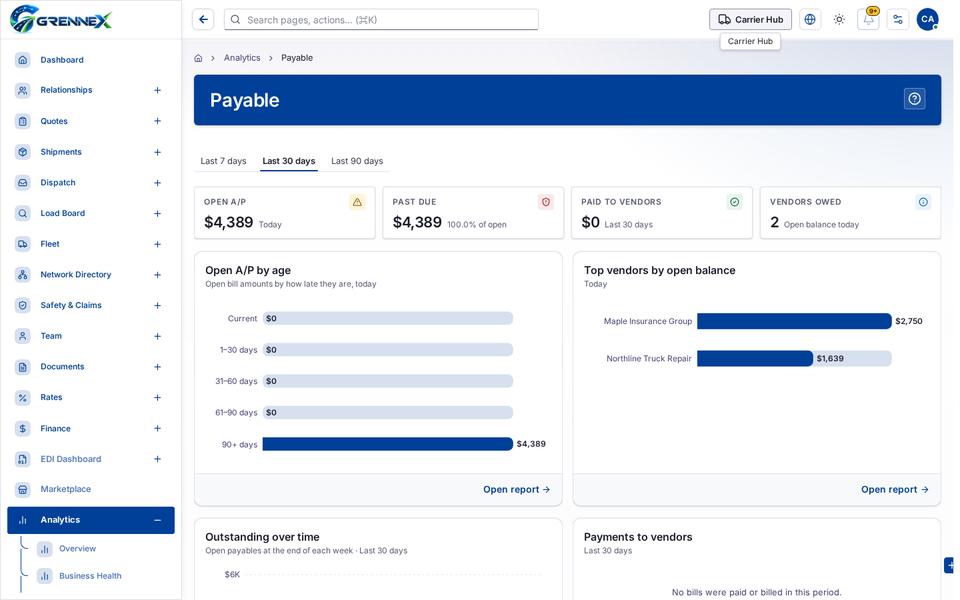960x600 pixels.
Task: Click the Maple Insurance Group bar
Action: coord(794,321)
